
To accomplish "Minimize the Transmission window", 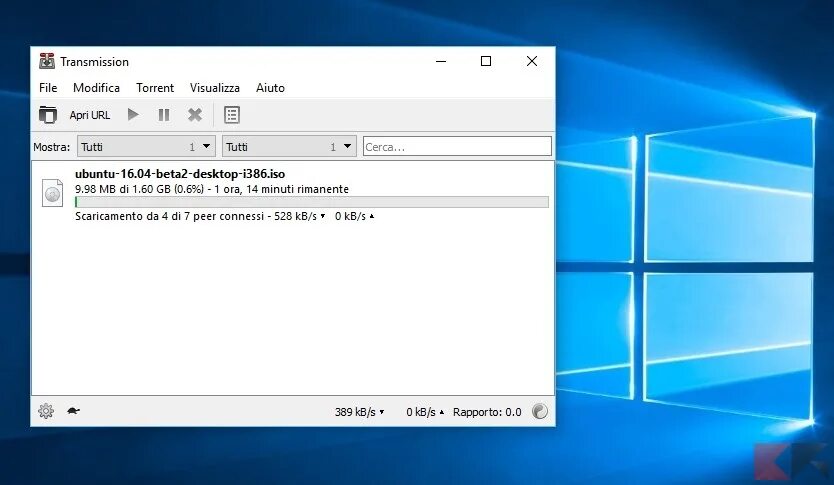I will [441, 61].
